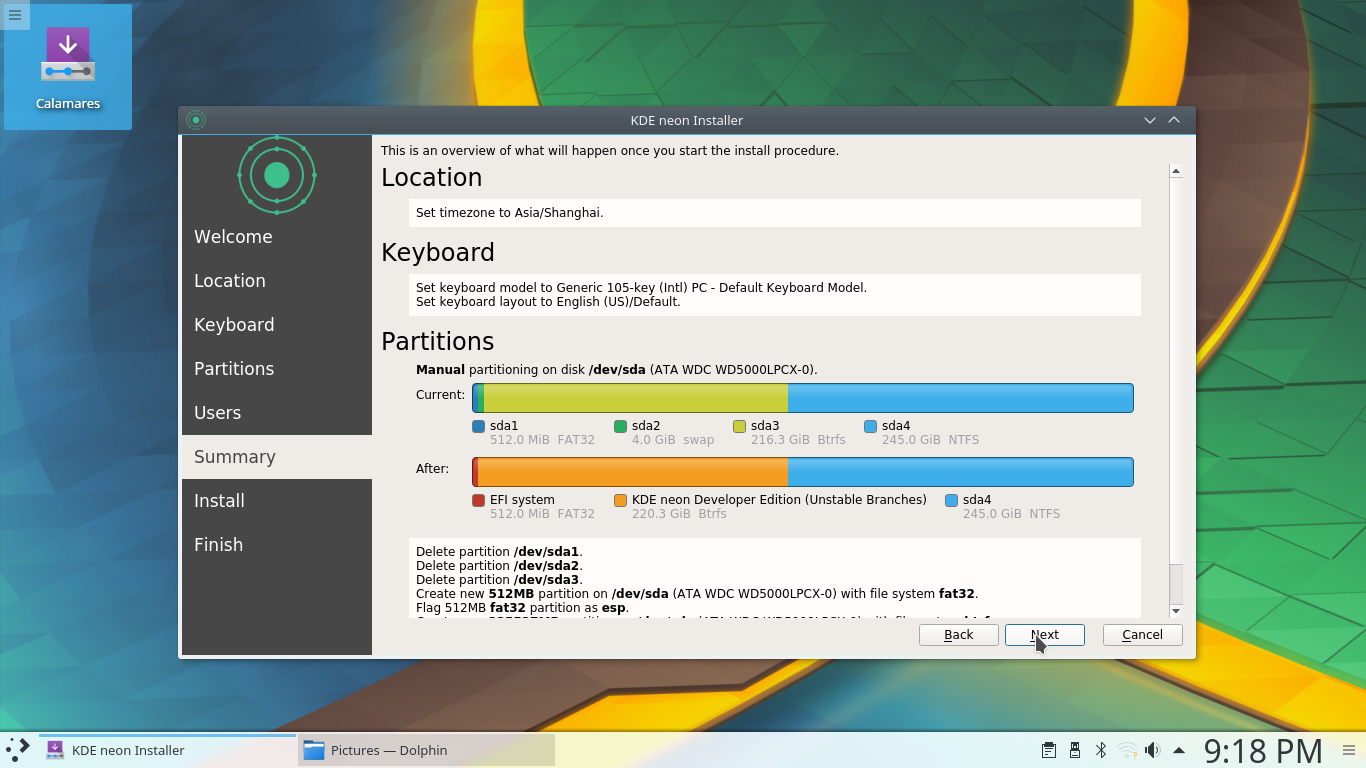This screenshot has height=768, width=1366.
Task: Click the '220.3 GiB Btrfs' label
Action: click(x=679, y=514)
